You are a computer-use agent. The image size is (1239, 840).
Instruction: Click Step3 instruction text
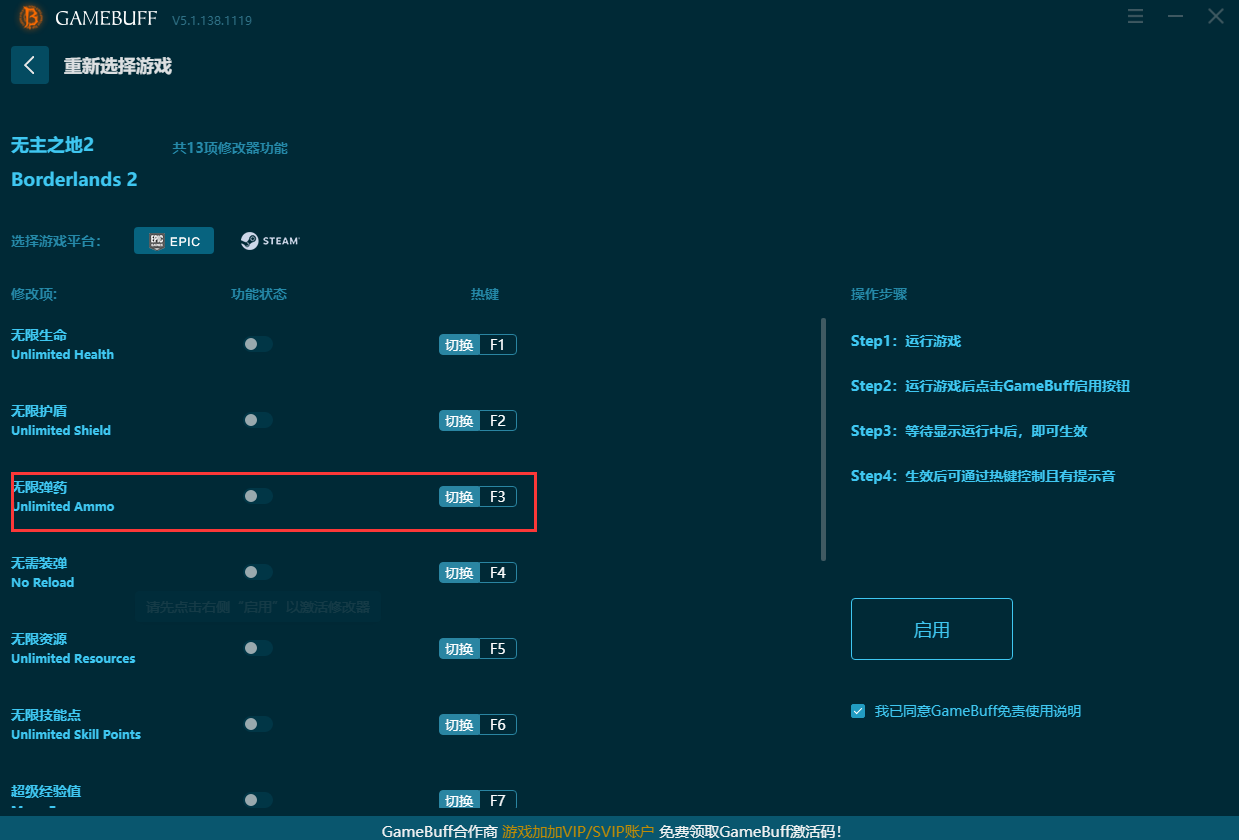pos(969,431)
